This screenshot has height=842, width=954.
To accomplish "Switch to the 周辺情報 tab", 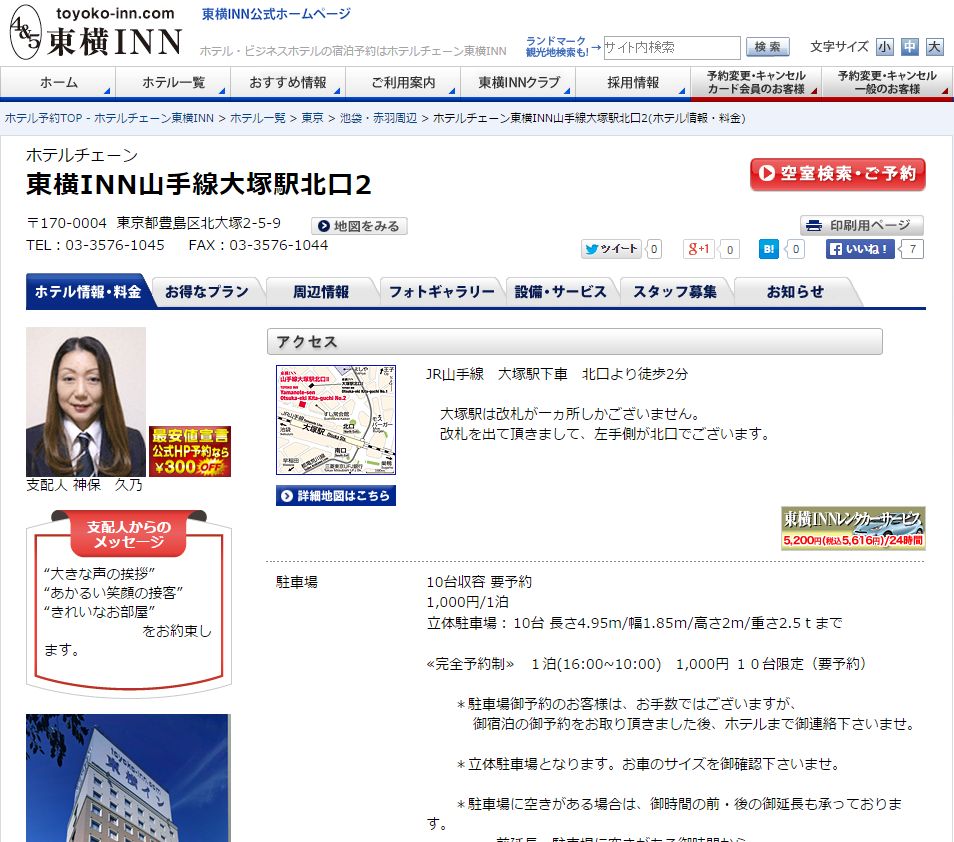I will point(321,292).
